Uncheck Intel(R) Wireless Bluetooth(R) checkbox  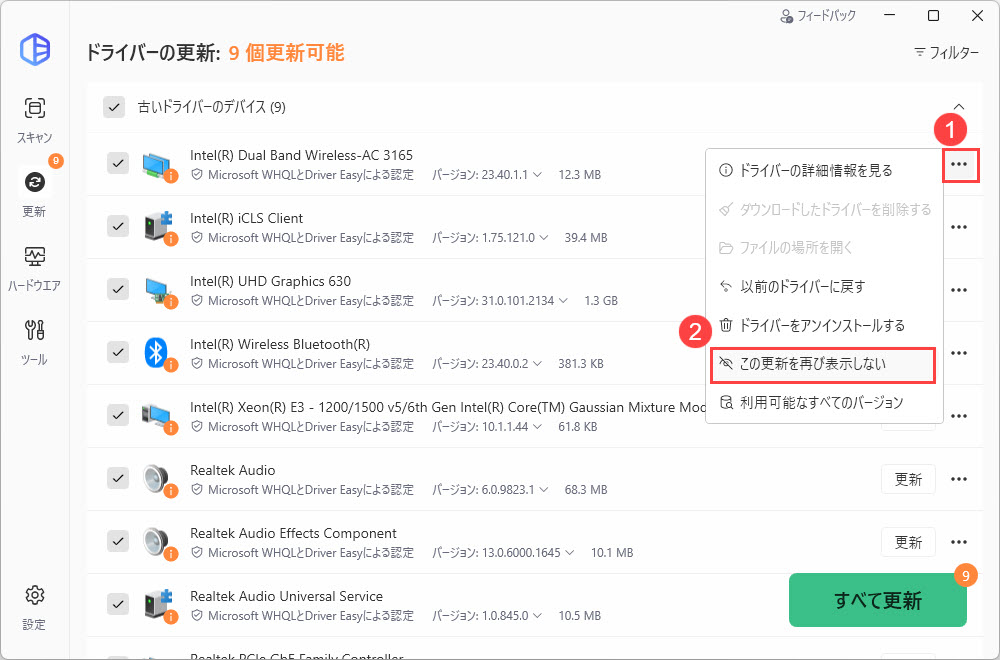(118, 353)
